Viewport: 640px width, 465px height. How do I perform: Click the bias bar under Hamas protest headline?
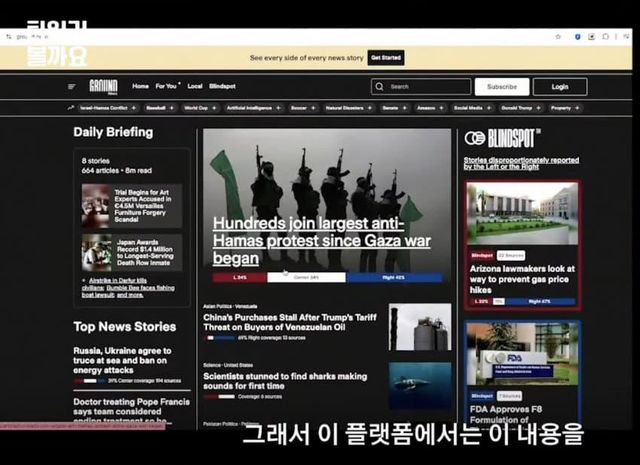click(327, 277)
